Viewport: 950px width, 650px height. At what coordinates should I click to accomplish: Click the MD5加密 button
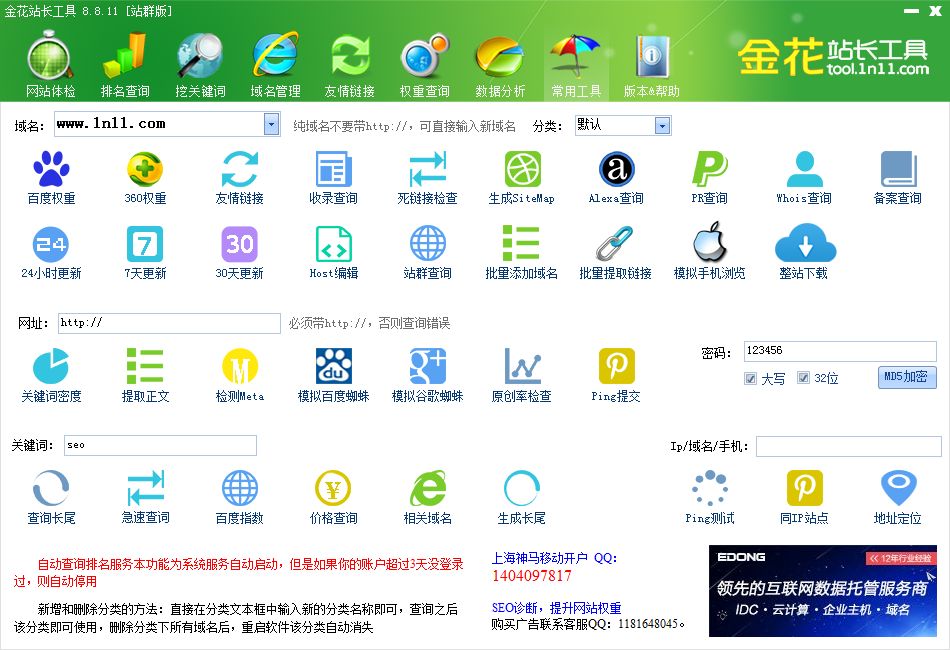[x=907, y=377]
